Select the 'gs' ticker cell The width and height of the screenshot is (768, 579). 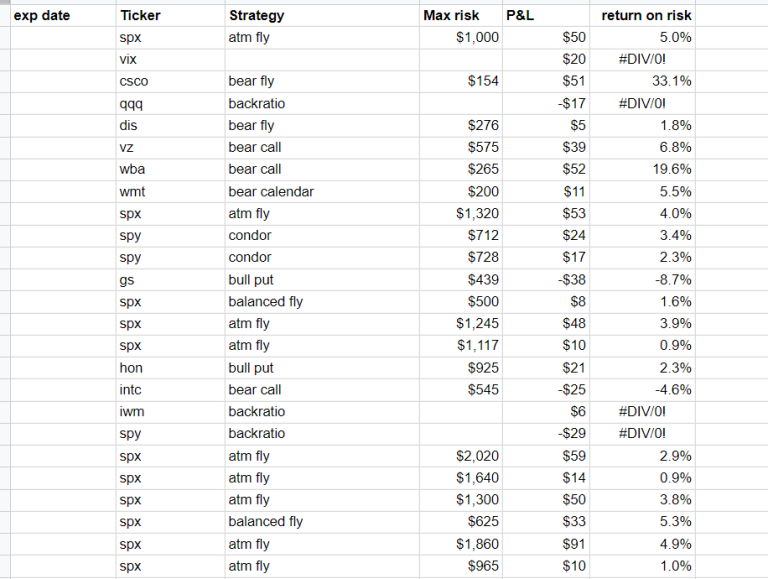(127, 280)
